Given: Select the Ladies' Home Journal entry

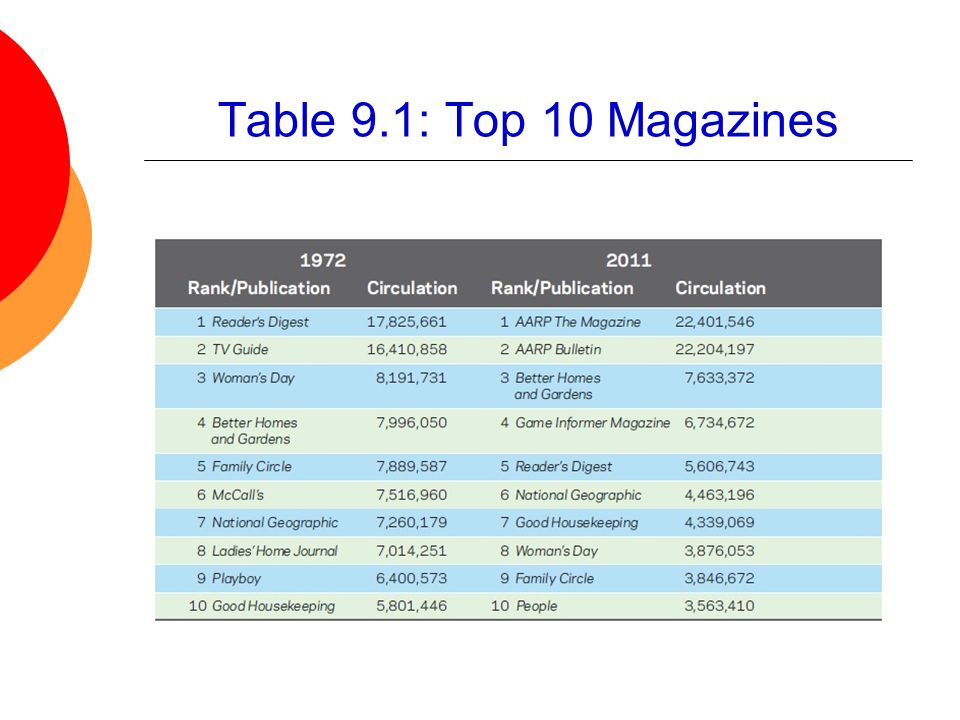Looking at the screenshot, I should point(275,551).
